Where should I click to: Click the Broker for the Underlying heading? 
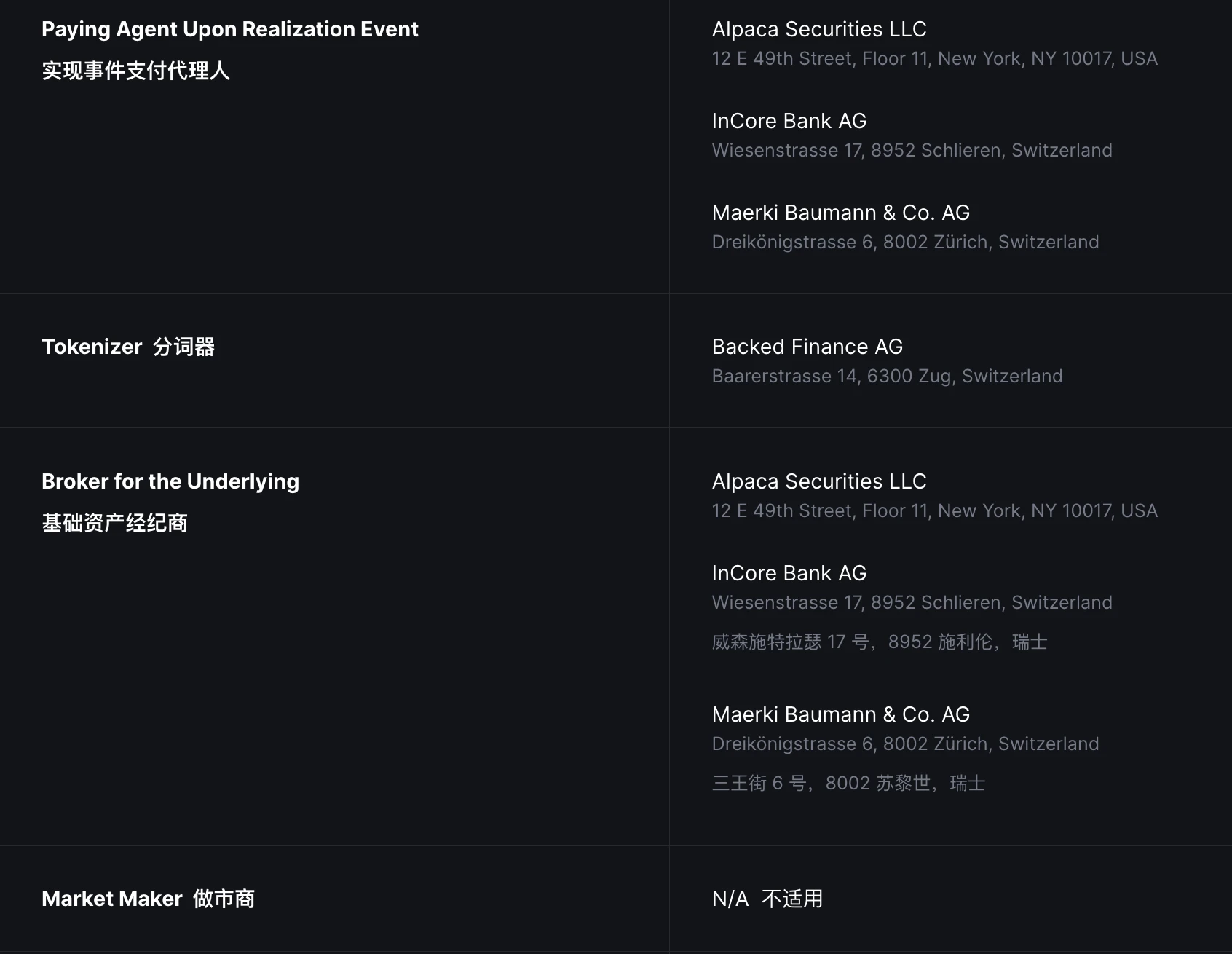tap(170, 481)
